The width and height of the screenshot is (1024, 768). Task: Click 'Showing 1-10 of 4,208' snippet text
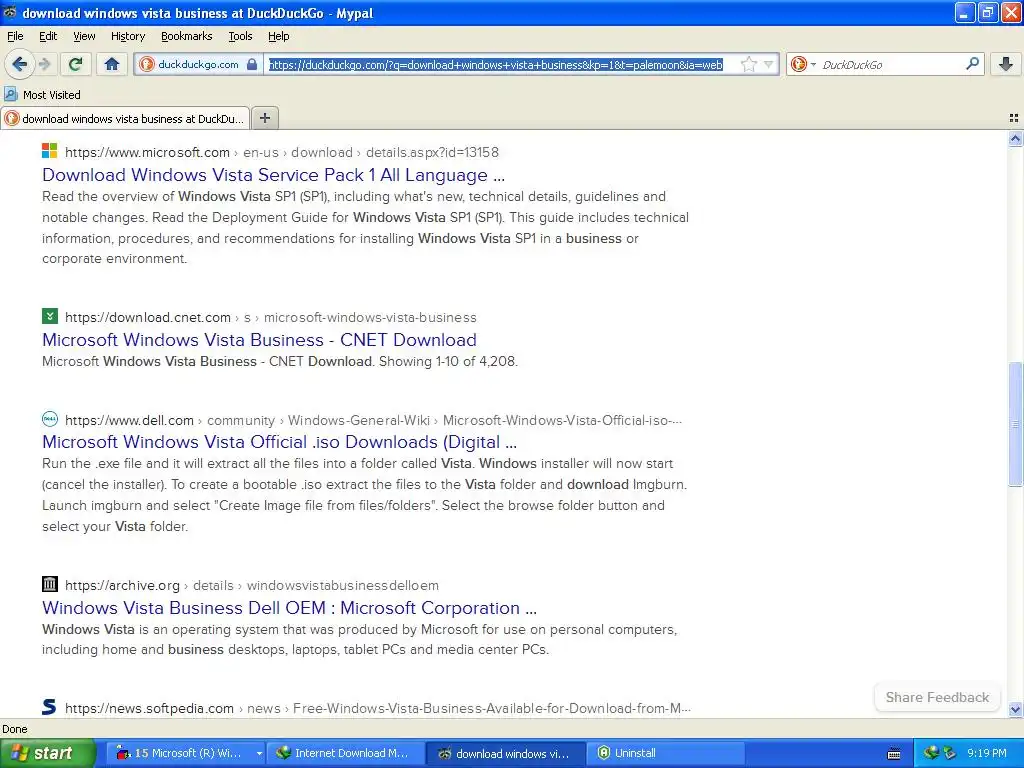point(448,361)
